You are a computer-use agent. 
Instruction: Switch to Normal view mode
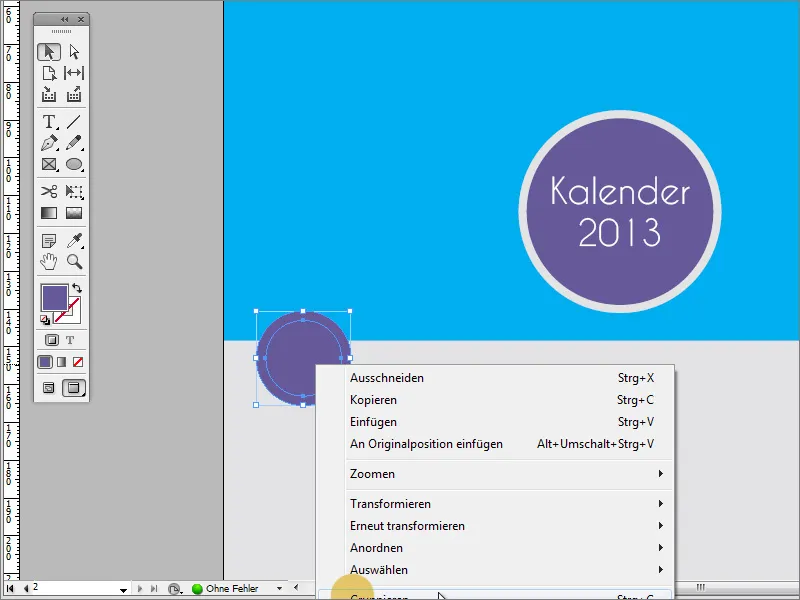pos(48,388)
